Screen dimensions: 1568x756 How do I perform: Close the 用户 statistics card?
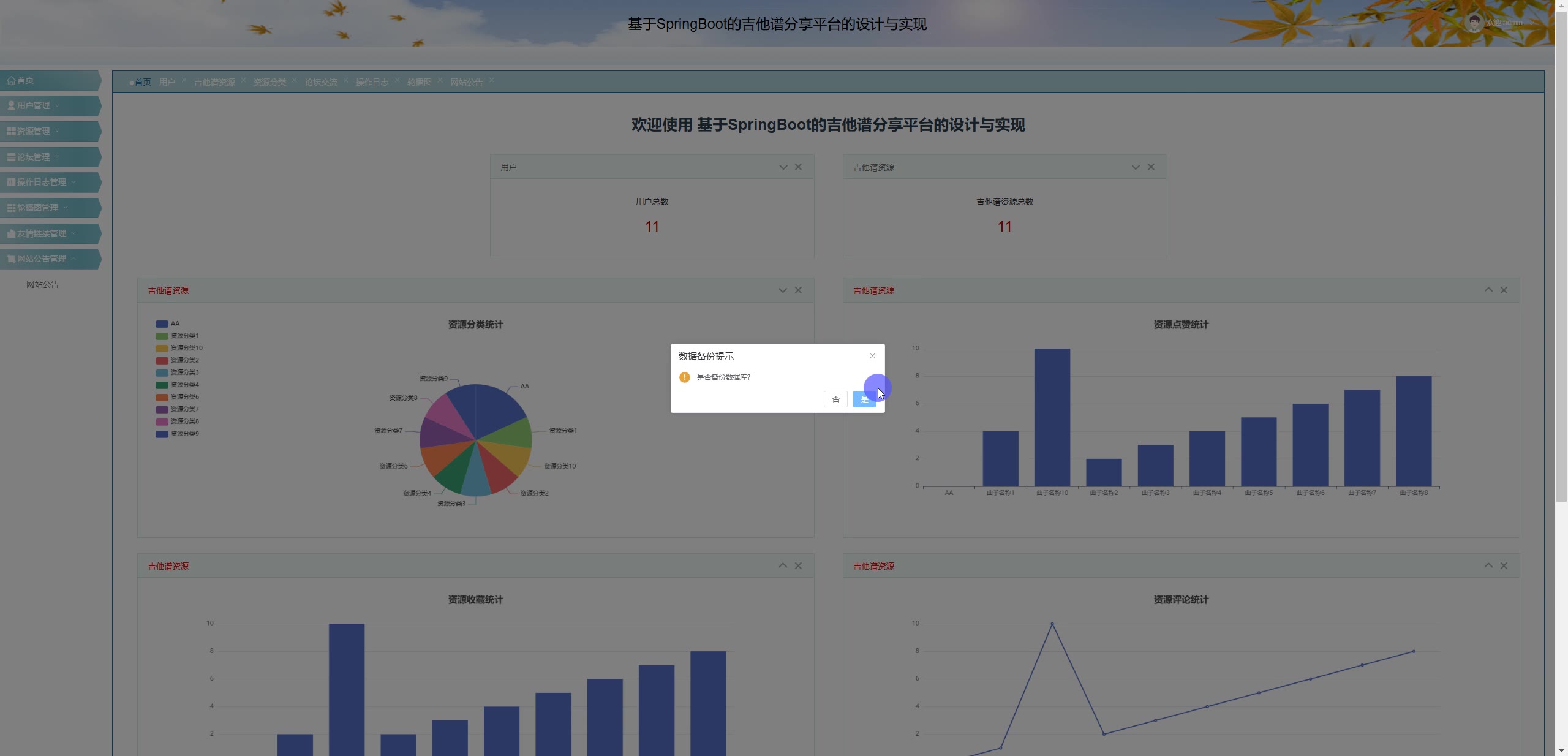pyautogui.click(x=798, y=167)
